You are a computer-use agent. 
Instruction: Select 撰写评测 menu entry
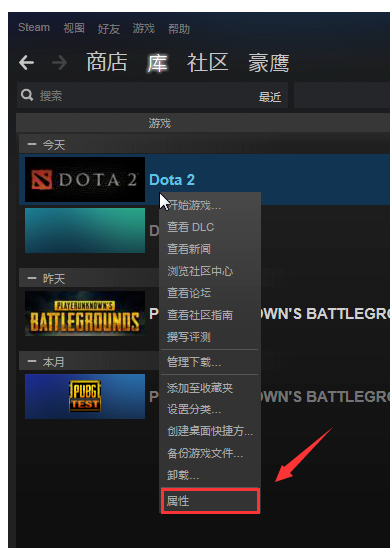210,337
